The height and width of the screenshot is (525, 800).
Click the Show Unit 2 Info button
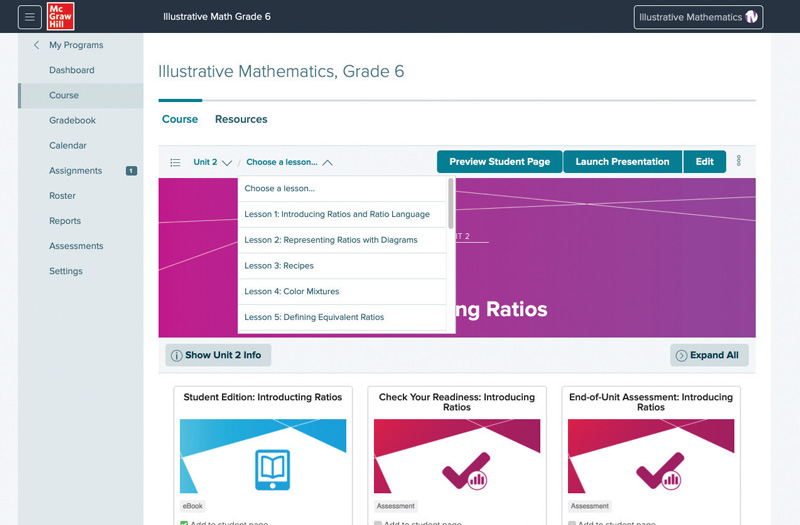[x=218, y=355]
